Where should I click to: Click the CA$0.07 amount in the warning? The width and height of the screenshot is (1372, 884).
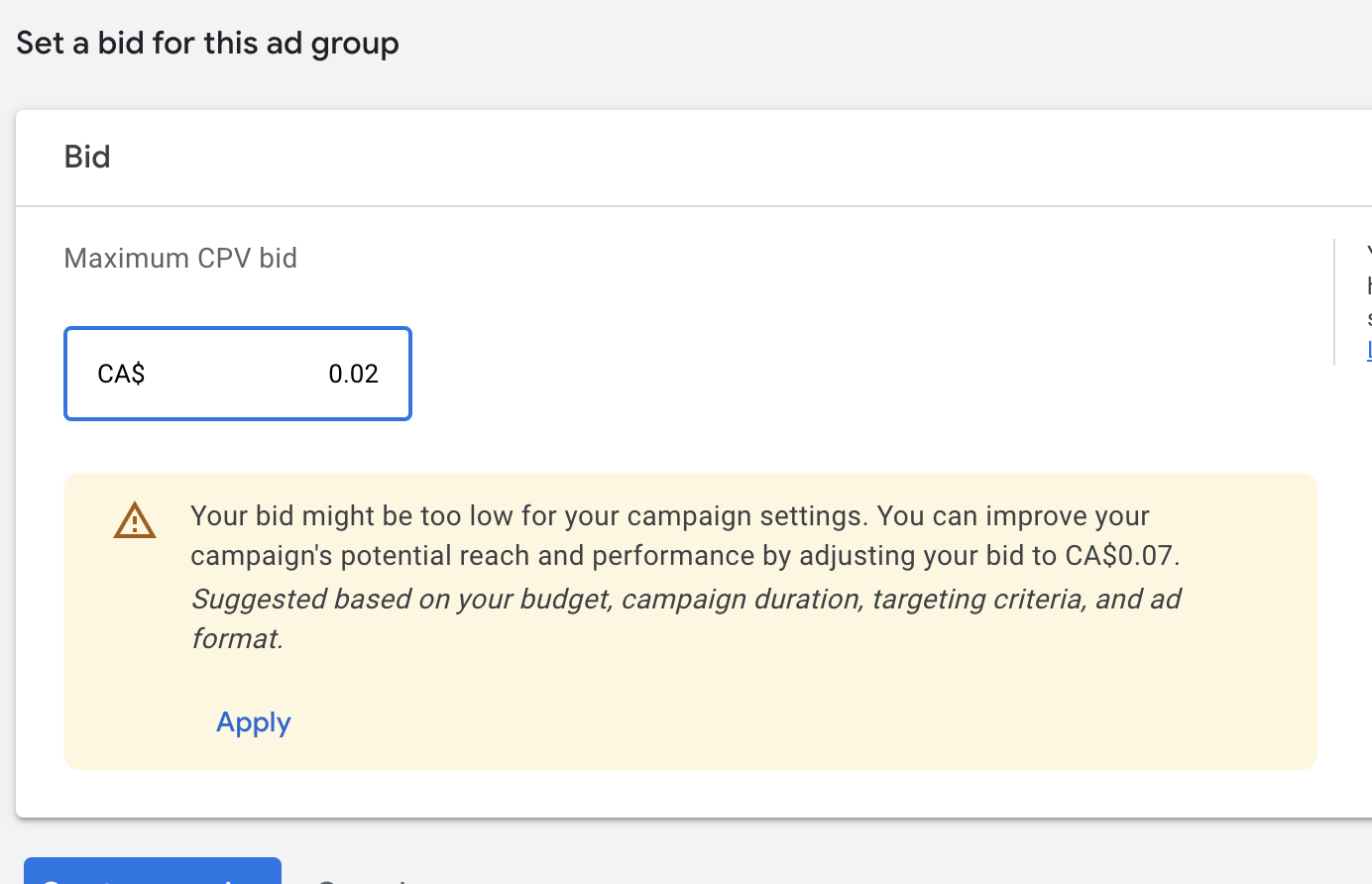coord(1119,556)
